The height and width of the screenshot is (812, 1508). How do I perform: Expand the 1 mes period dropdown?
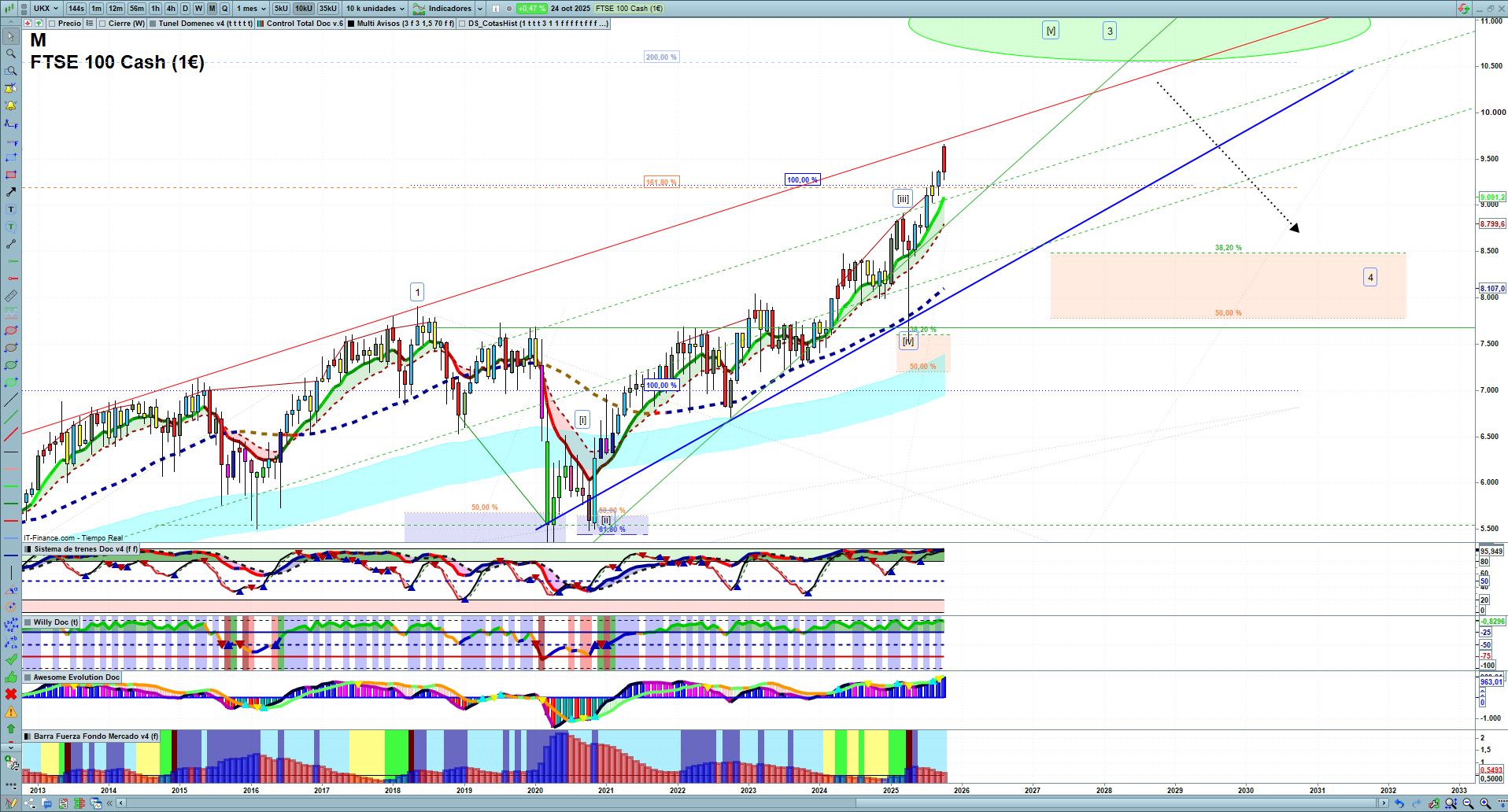(251, 9)
